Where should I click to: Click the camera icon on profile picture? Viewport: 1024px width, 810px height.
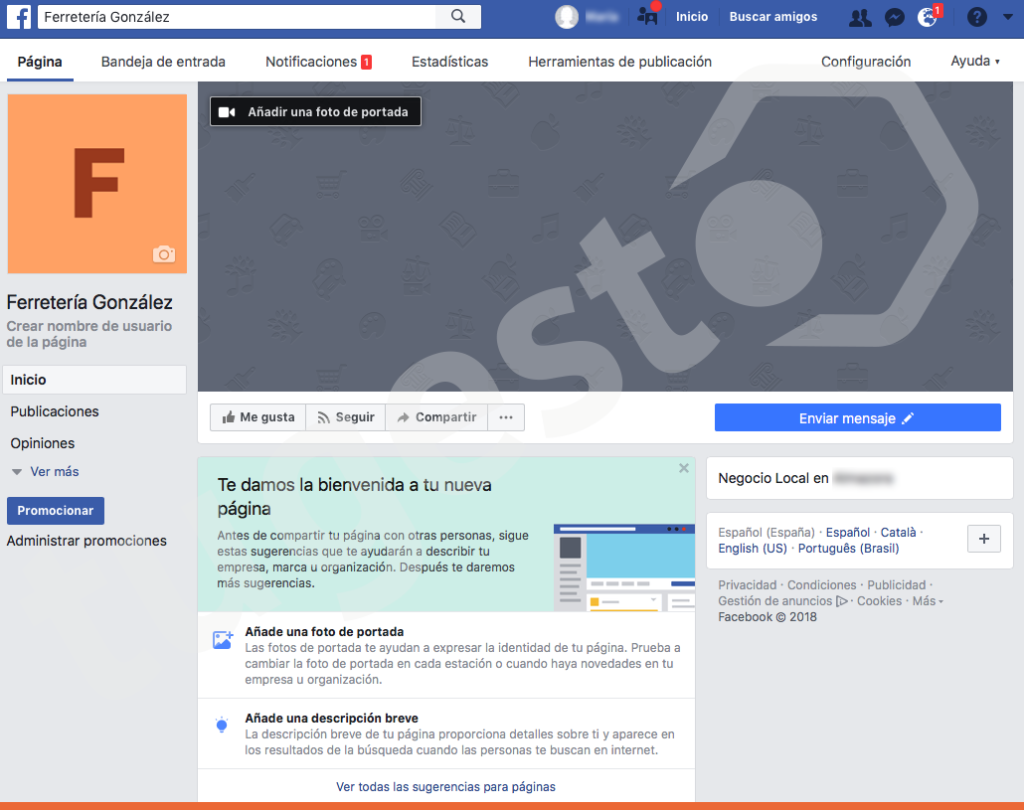[x=164, y=253]
